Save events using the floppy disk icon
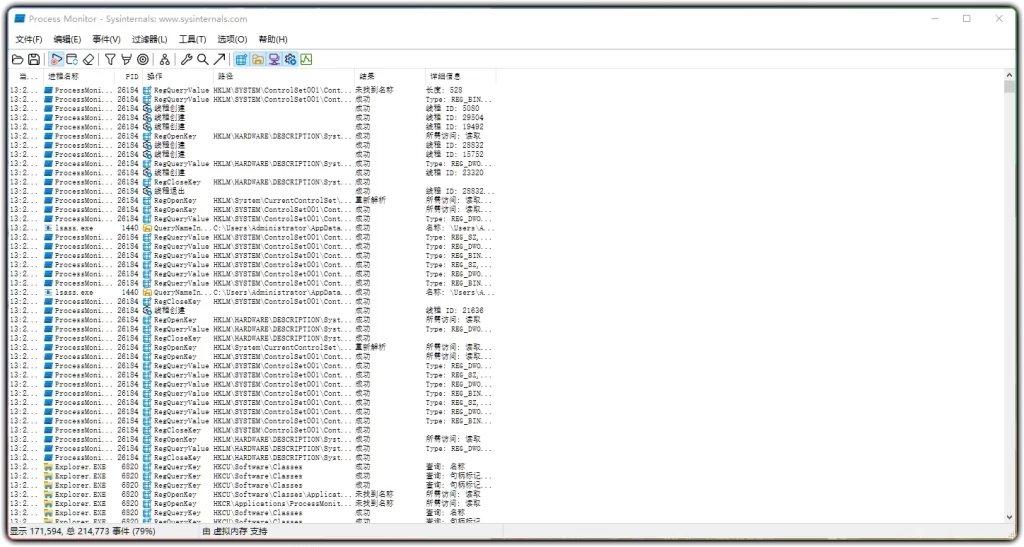This screenshot has width=1024, height=547. [34, 59]
